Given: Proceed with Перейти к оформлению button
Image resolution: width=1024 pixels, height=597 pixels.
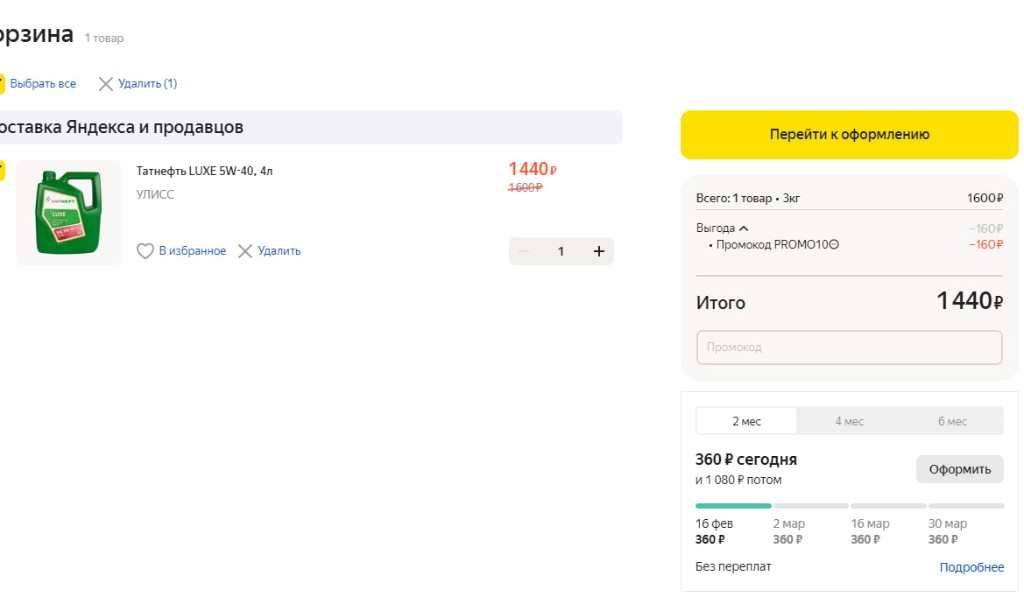Looking at the screenshot, I should (849, 135).
